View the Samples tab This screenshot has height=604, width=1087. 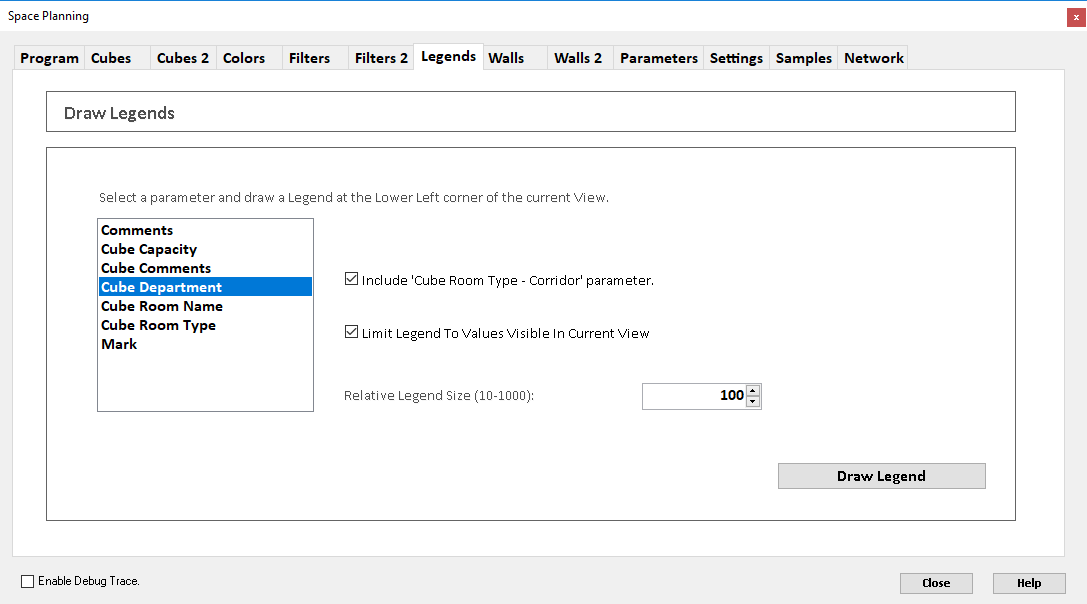coord(803,58)
